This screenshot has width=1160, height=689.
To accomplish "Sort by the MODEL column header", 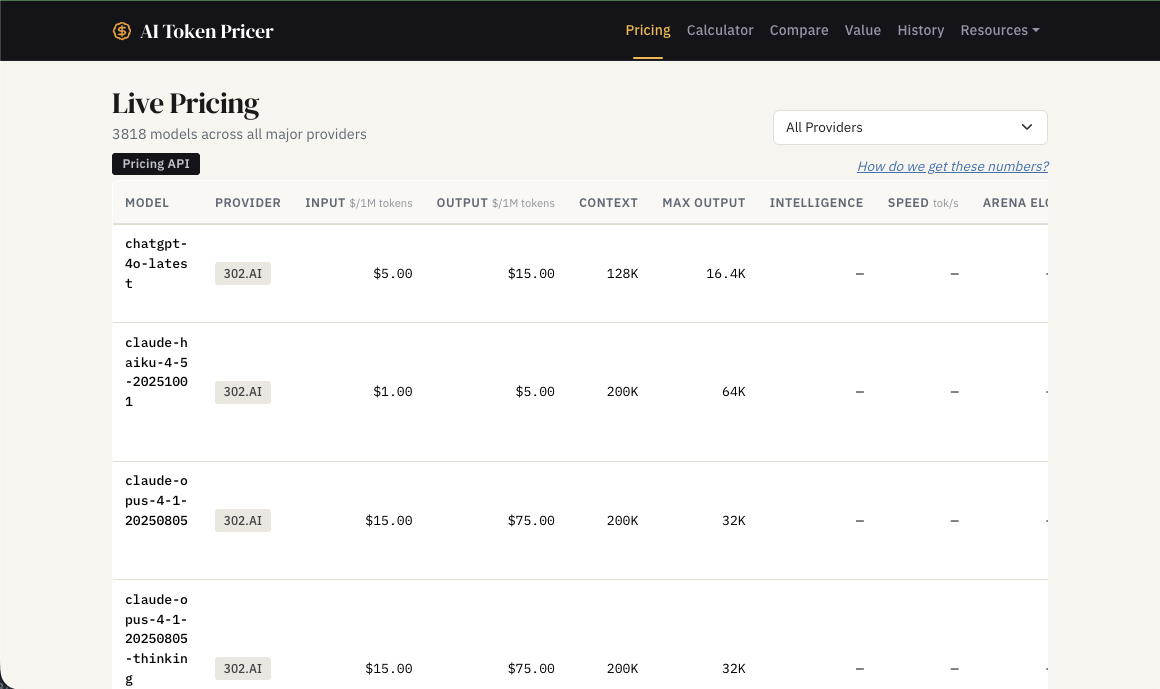I will pos(147,203).
